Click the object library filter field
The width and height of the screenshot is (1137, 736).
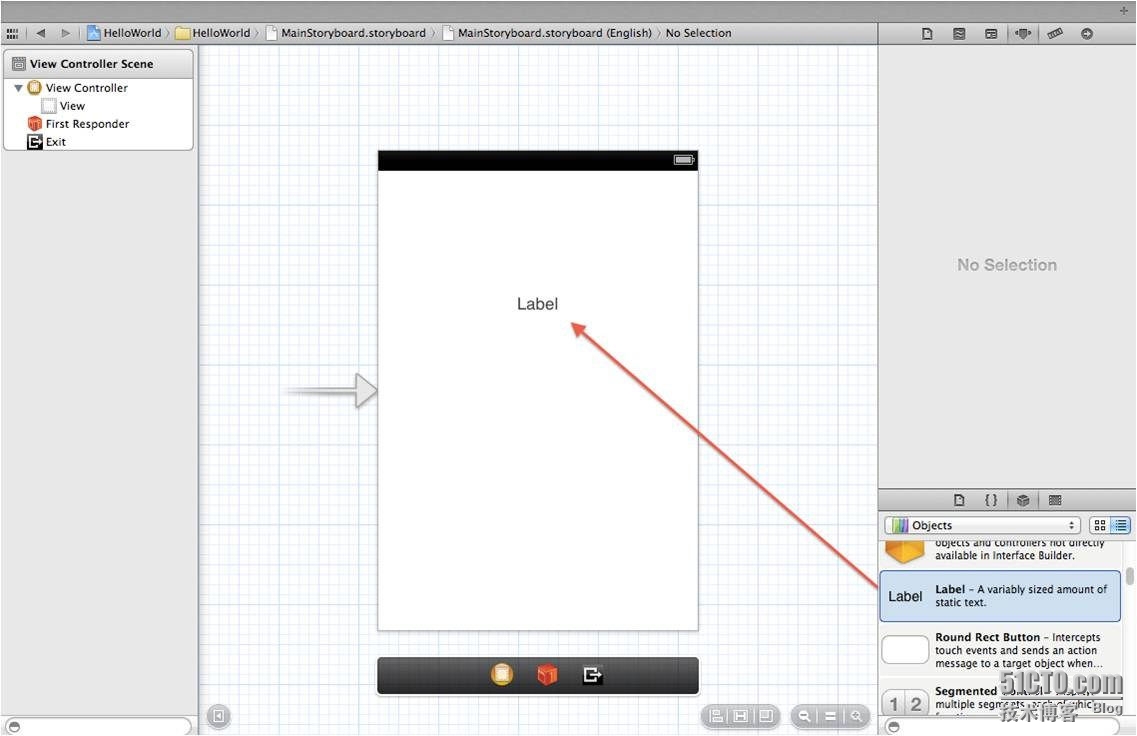pyautogui.click(x=1000, y=726)
